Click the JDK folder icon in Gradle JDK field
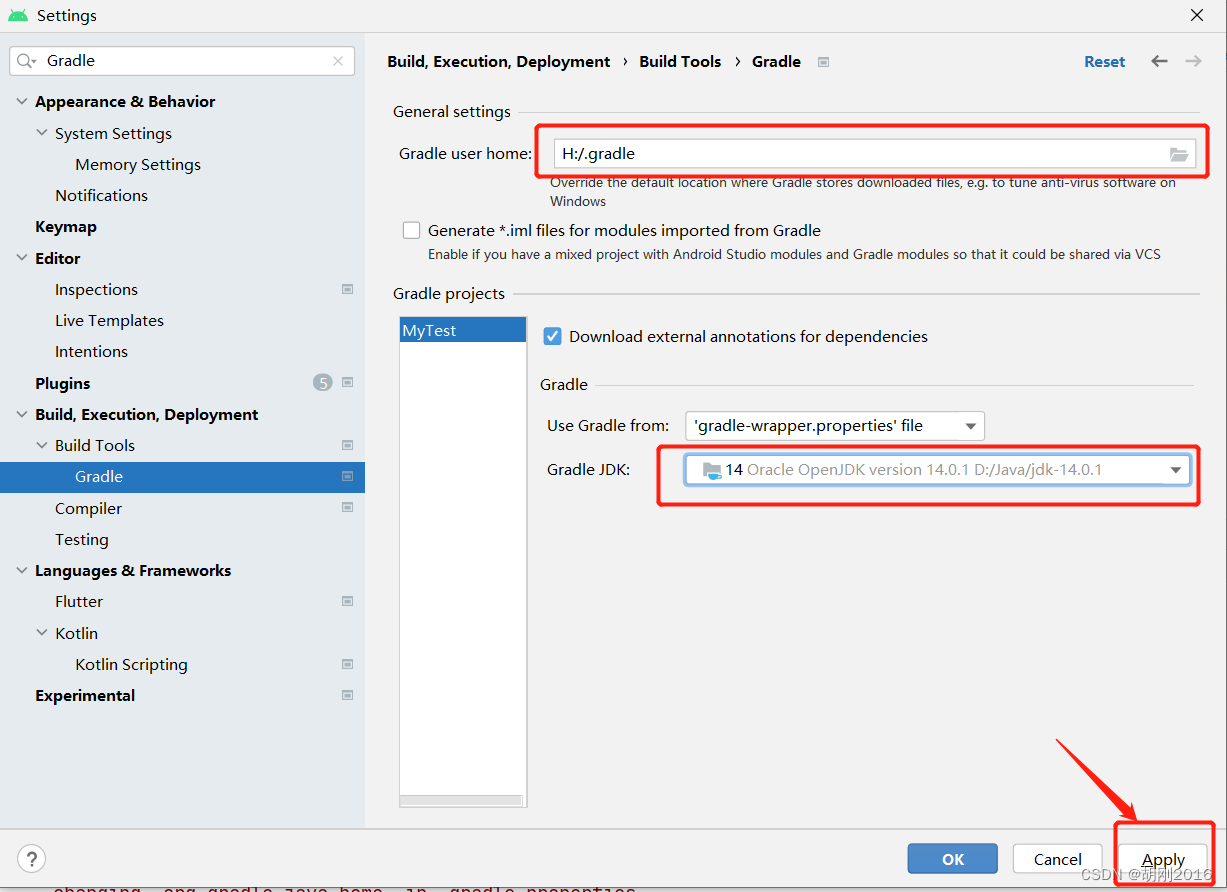 pos(711,470)
